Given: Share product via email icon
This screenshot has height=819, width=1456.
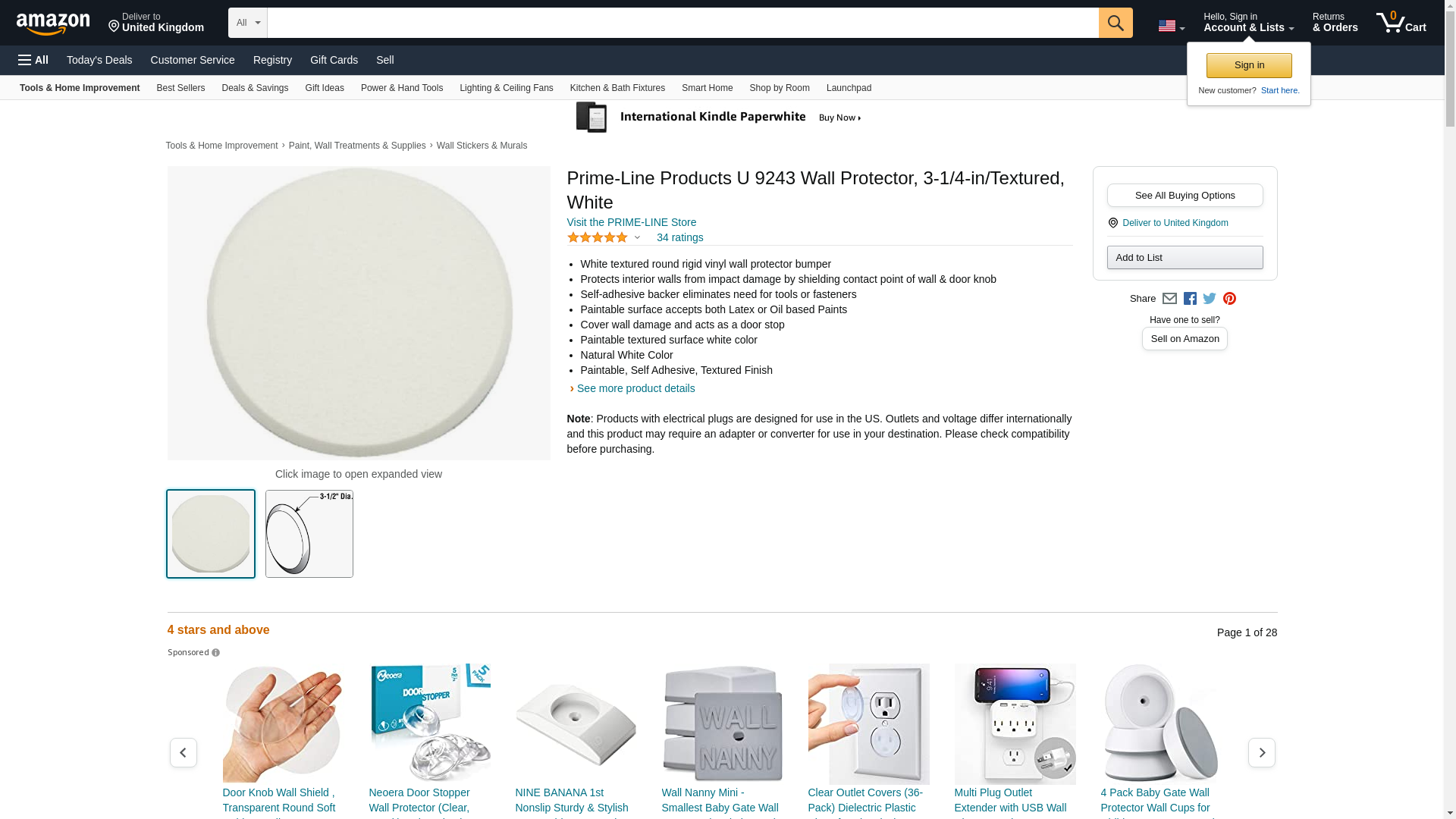Looking at the screenshot, I should pos(1169,299).
